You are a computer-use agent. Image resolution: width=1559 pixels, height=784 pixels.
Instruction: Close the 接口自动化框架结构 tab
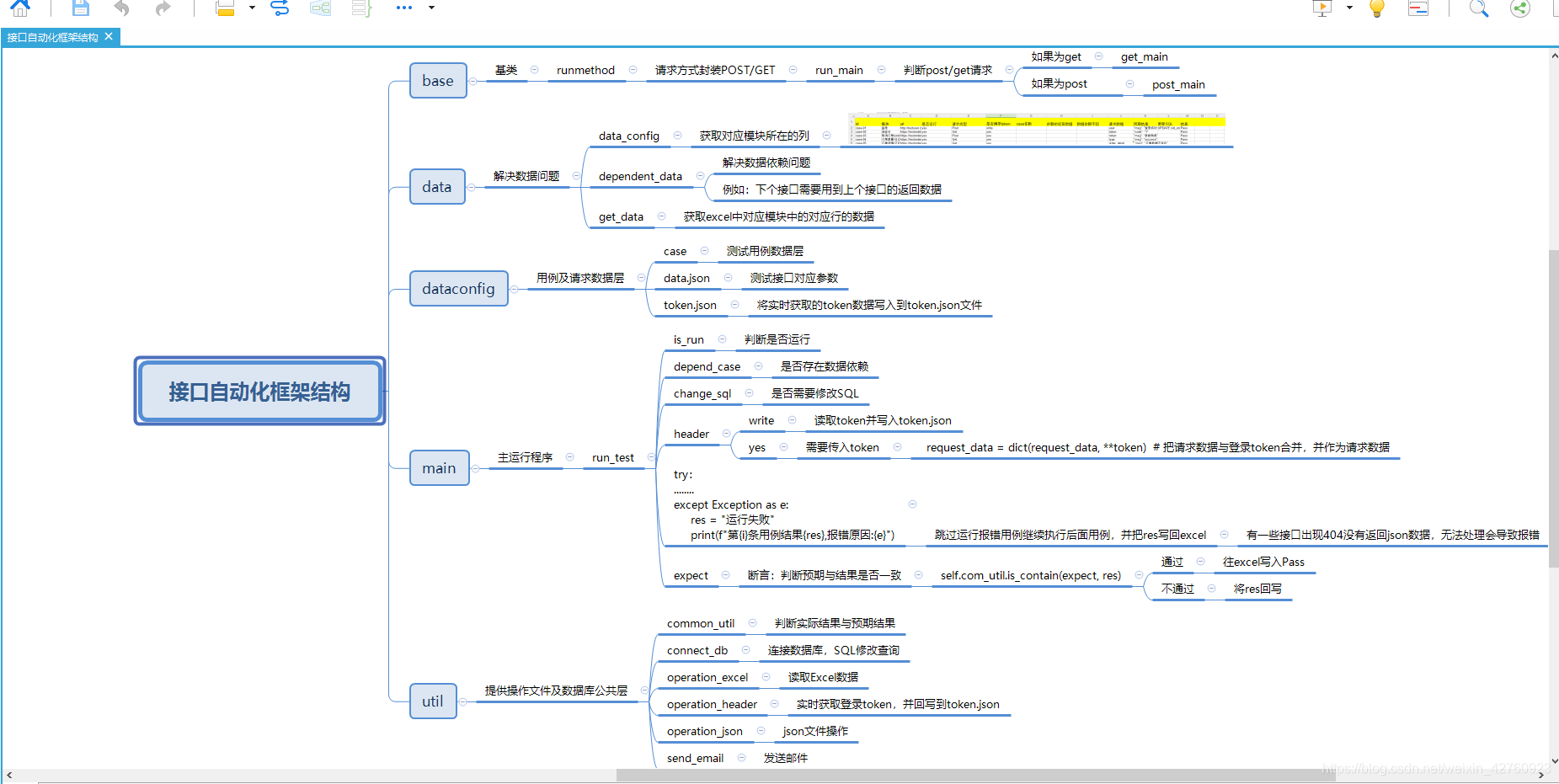coord(109,36)
